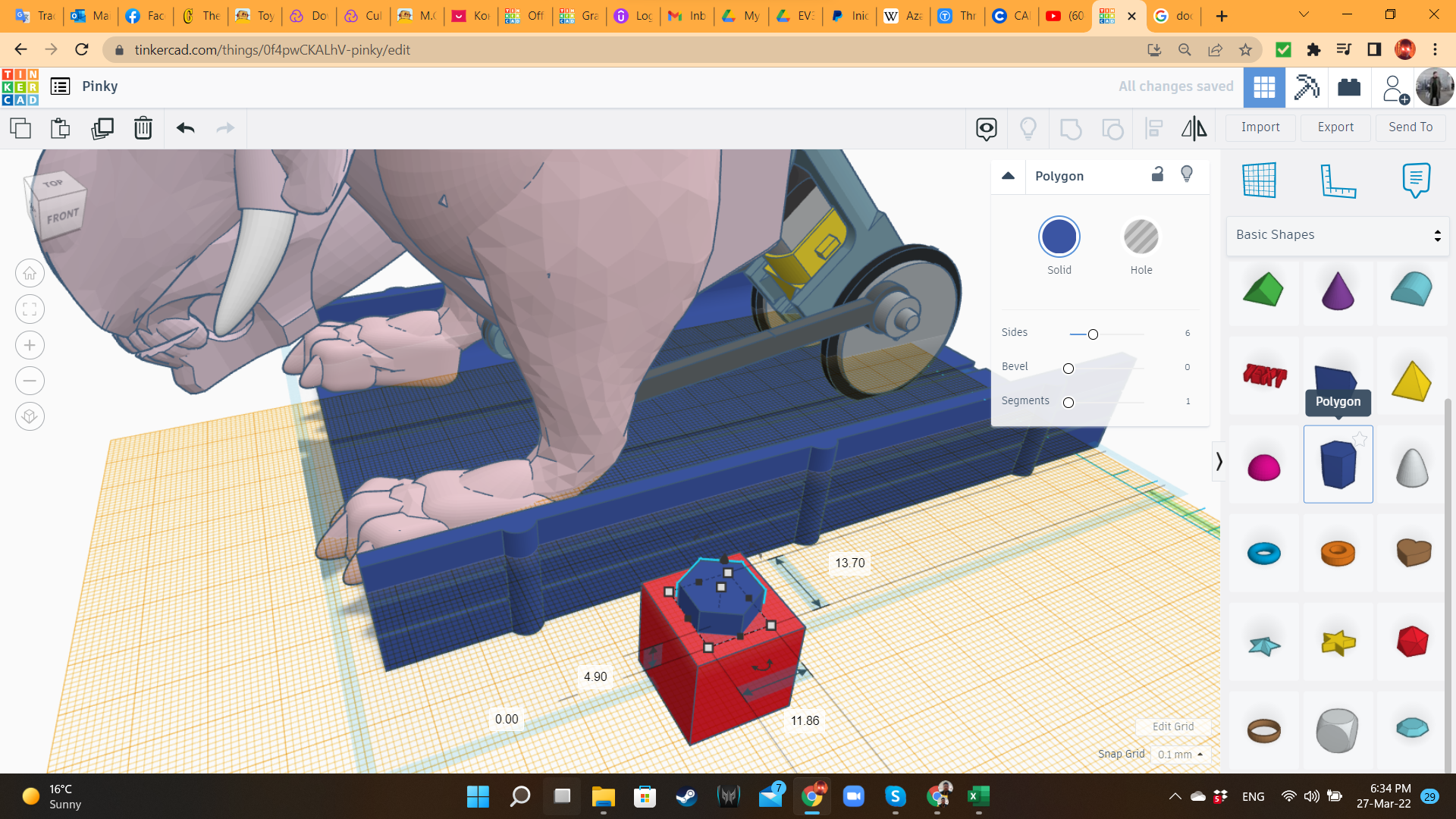Open Excel from the taskbar
Screen dimensions: 1456x819
(978, 796)
